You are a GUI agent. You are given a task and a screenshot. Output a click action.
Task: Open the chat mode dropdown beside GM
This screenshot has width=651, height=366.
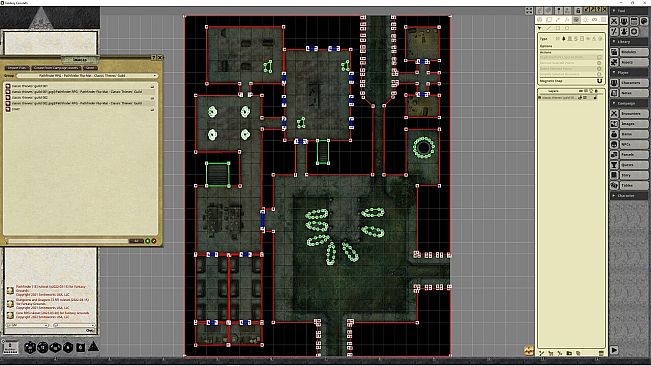[x=74, y=325]
